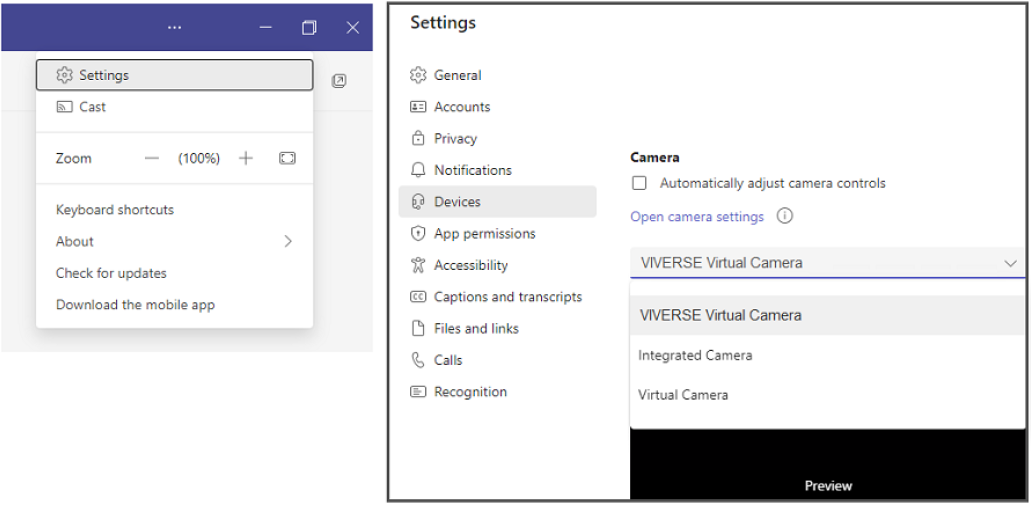Open the three-dots more options menu
The height and width of the screenshot is (505, 1031).
click(x=174, y=27)
